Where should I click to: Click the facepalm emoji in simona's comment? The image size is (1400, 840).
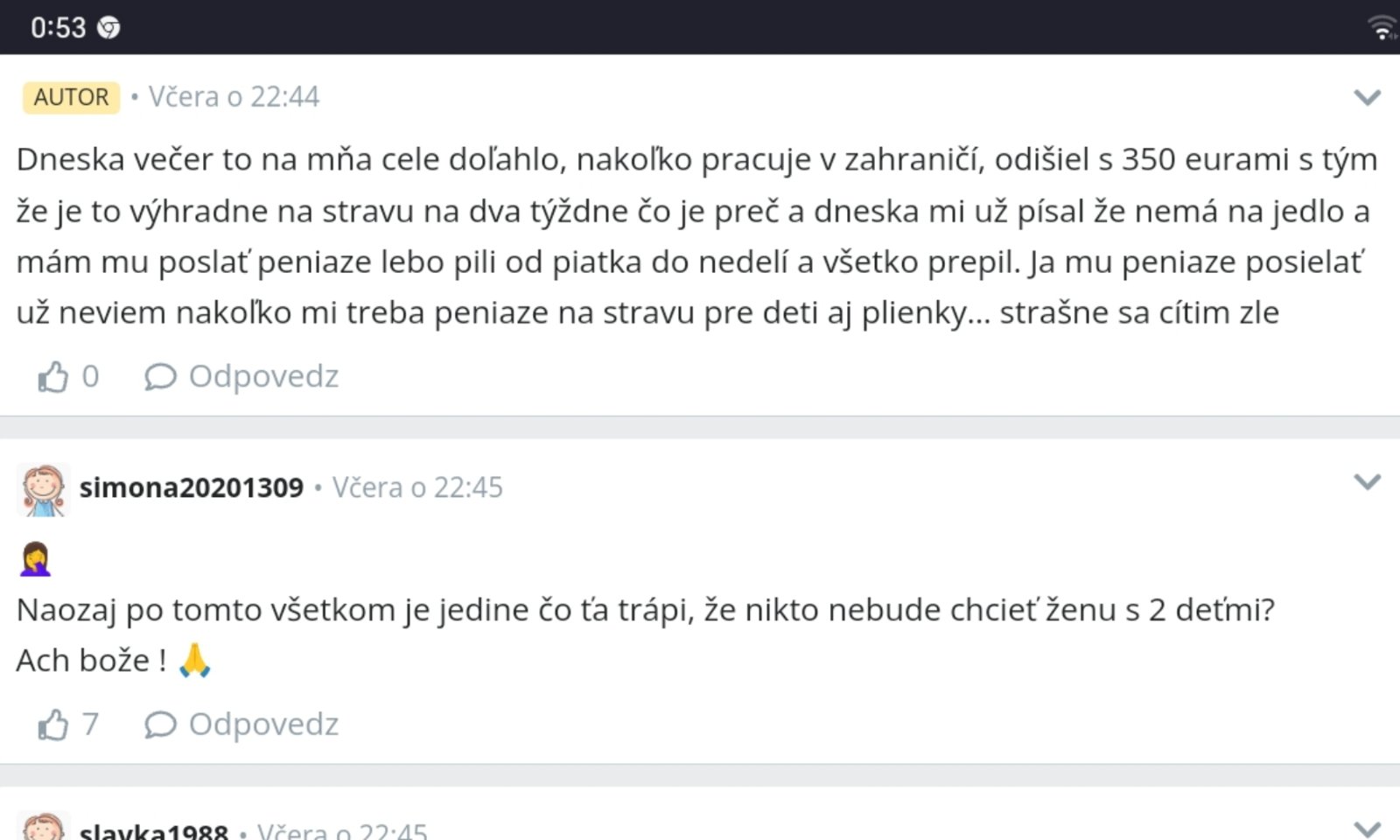click(x=35, y=560)
